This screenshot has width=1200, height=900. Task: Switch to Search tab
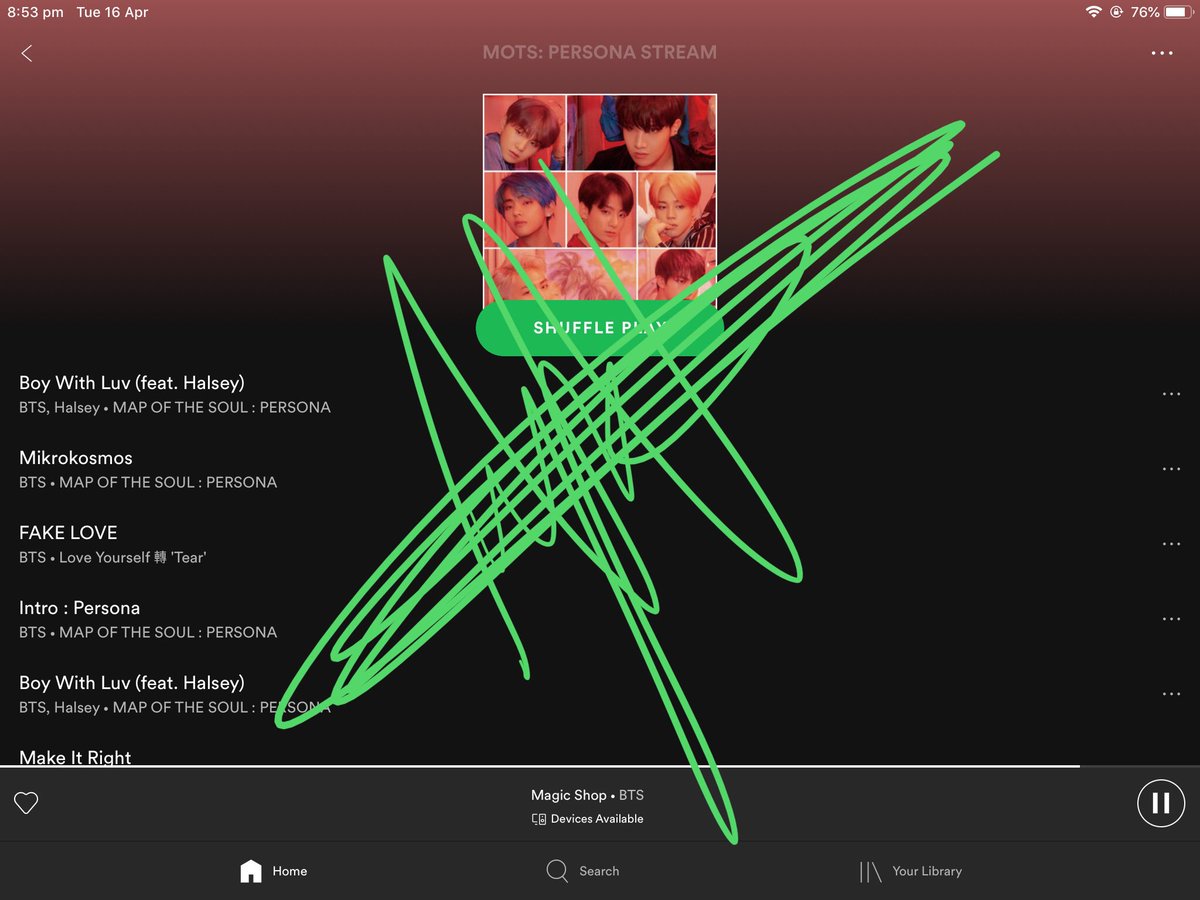(583, 871)
